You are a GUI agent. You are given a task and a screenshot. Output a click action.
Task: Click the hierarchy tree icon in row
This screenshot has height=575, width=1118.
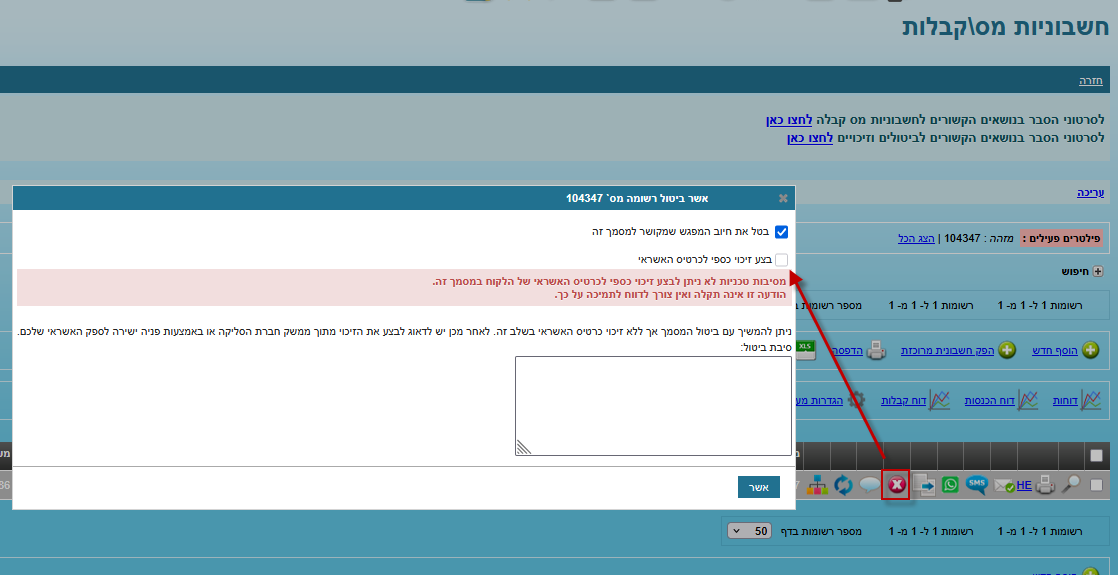tap(817, 485)
